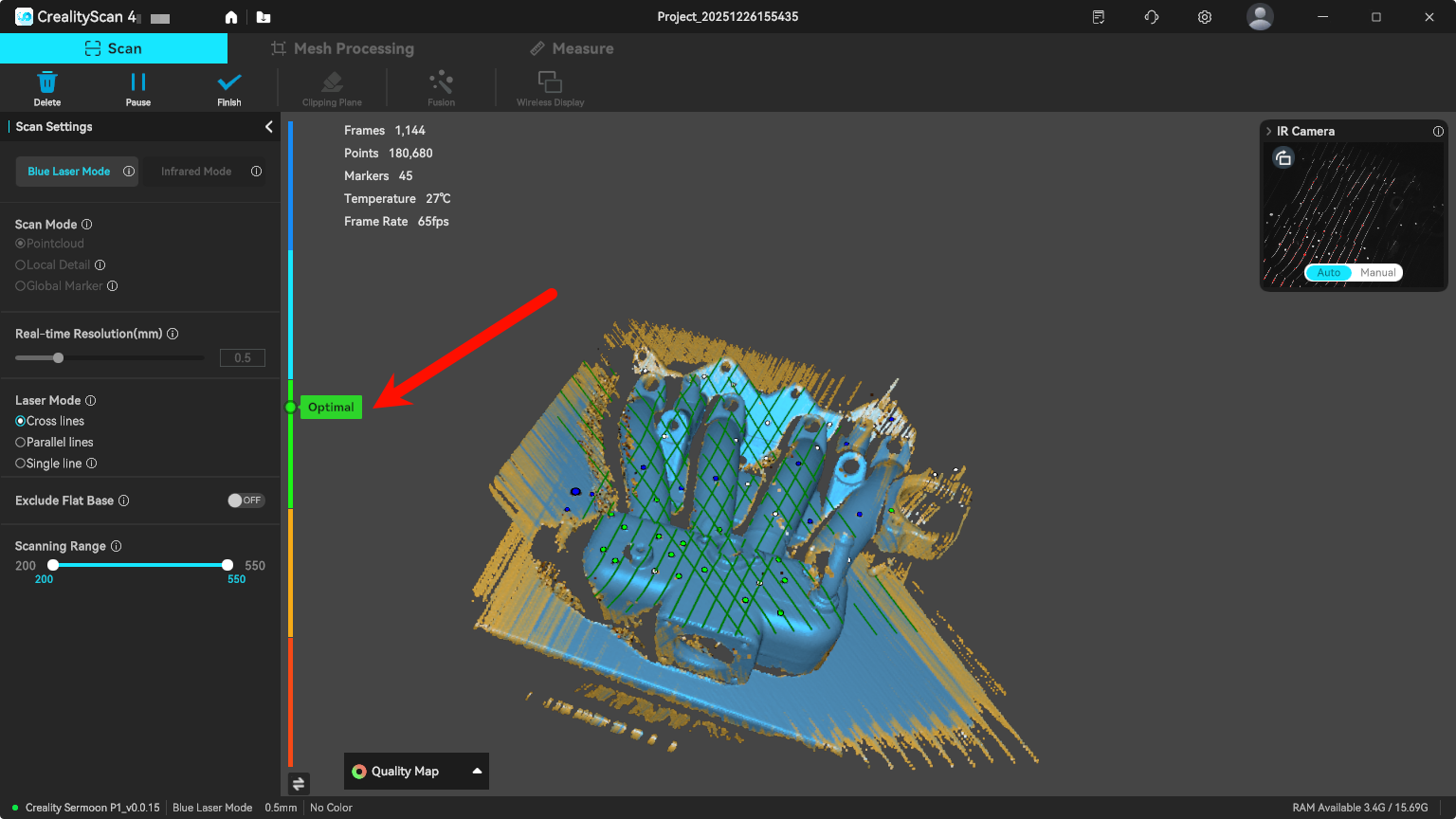1456x819 pixels.
Task: Click the swap view icon at bottom
Action: pyautogui.click(x=299, y=783)
